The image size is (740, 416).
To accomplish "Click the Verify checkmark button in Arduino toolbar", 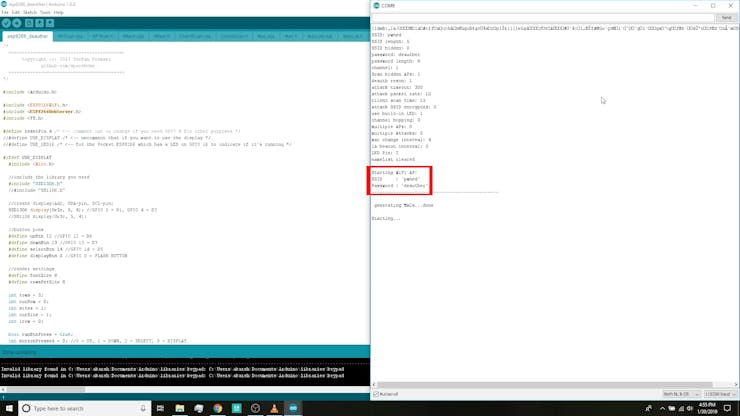I will [6, 23].
